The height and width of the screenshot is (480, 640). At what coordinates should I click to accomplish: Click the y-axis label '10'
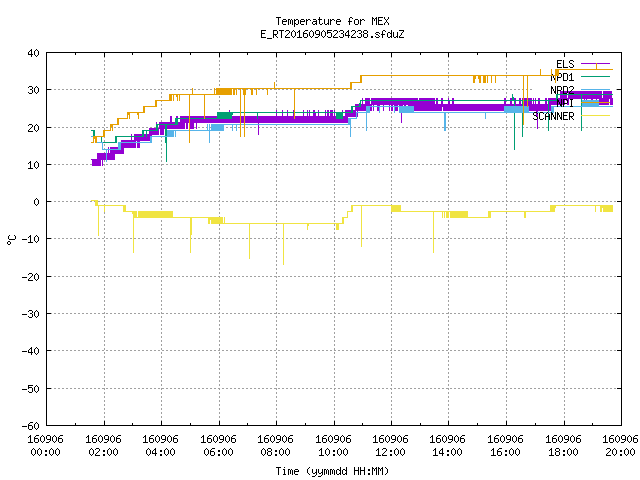(x=33, y=165)
